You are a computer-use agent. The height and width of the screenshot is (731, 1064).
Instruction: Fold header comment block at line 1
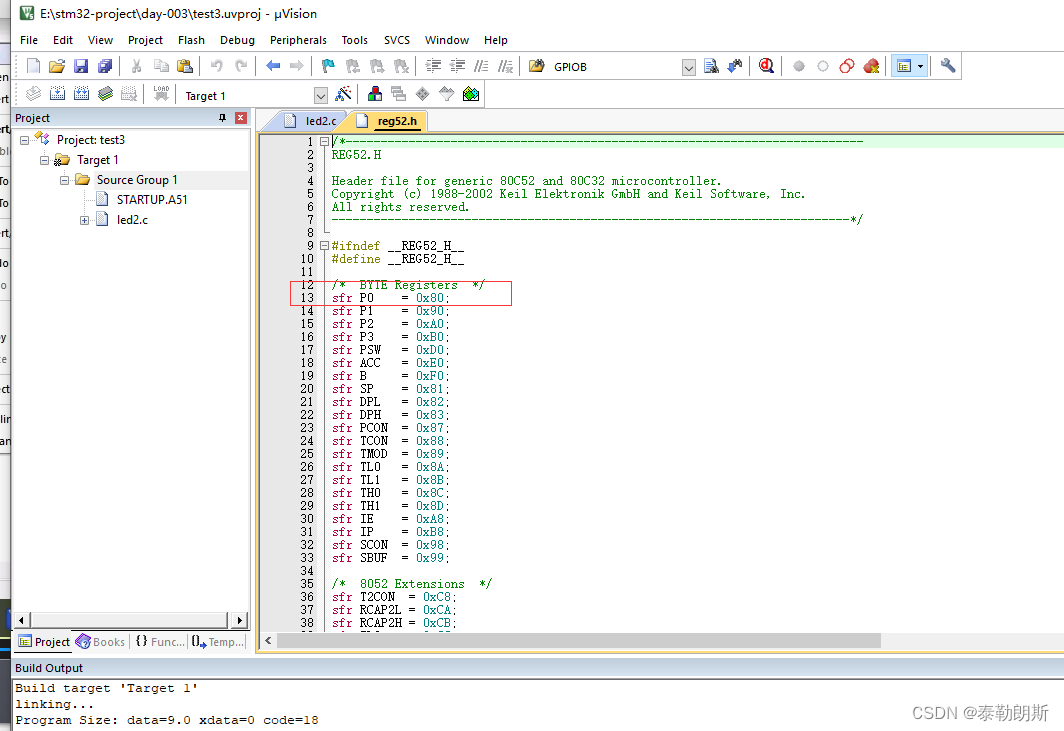tap(324, 142)
